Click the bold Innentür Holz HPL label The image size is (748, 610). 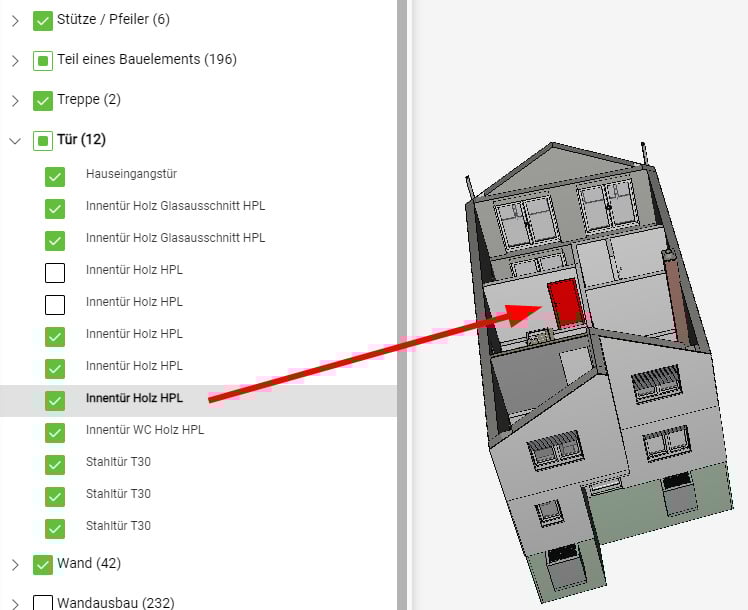coord(134,398)
